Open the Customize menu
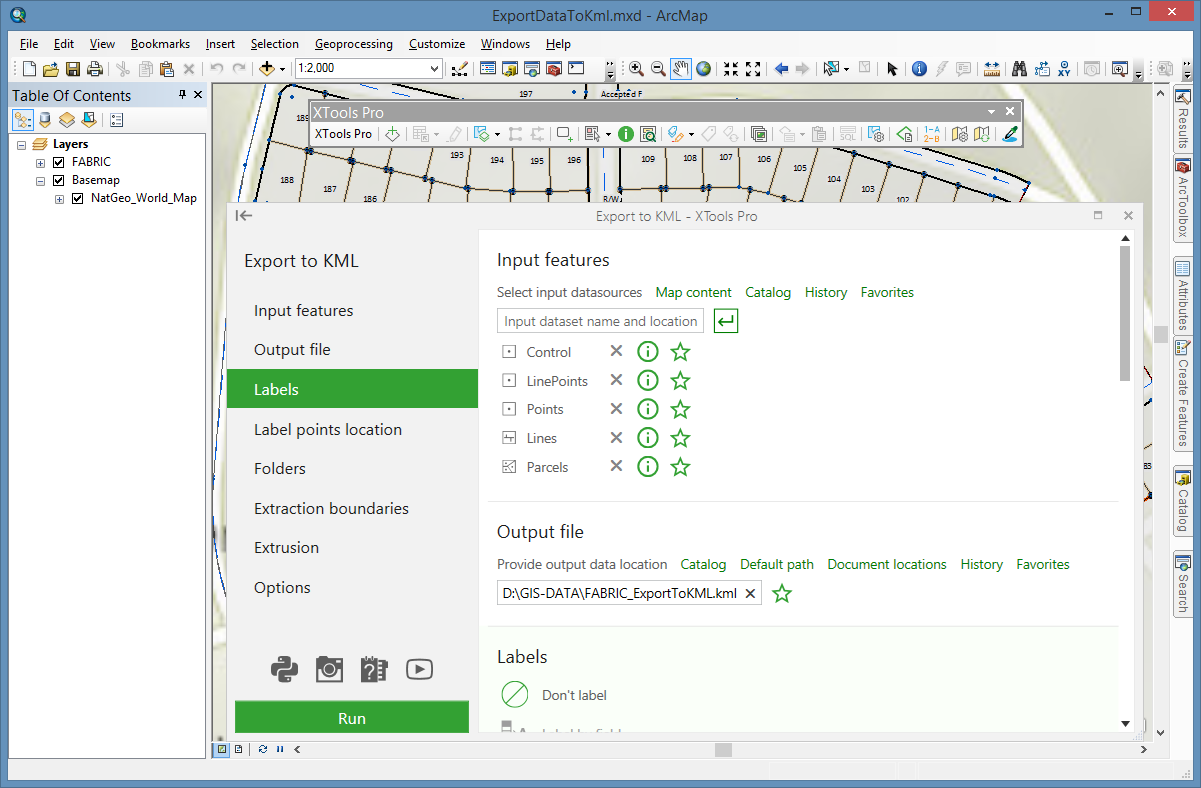Screen dimensions: 1201x788 click(437, 44)
